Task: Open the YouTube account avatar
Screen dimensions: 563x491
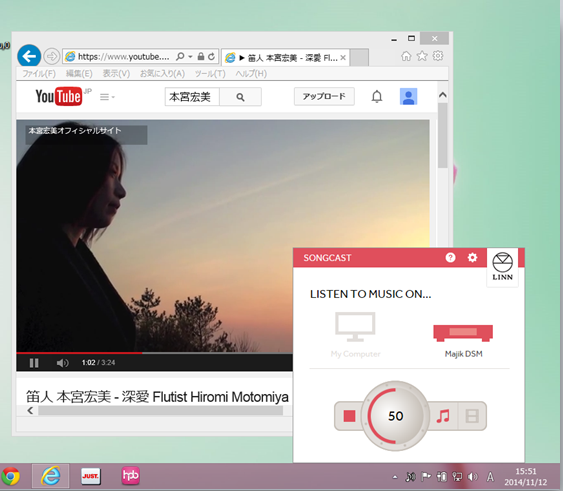Action: pos(408,97)
